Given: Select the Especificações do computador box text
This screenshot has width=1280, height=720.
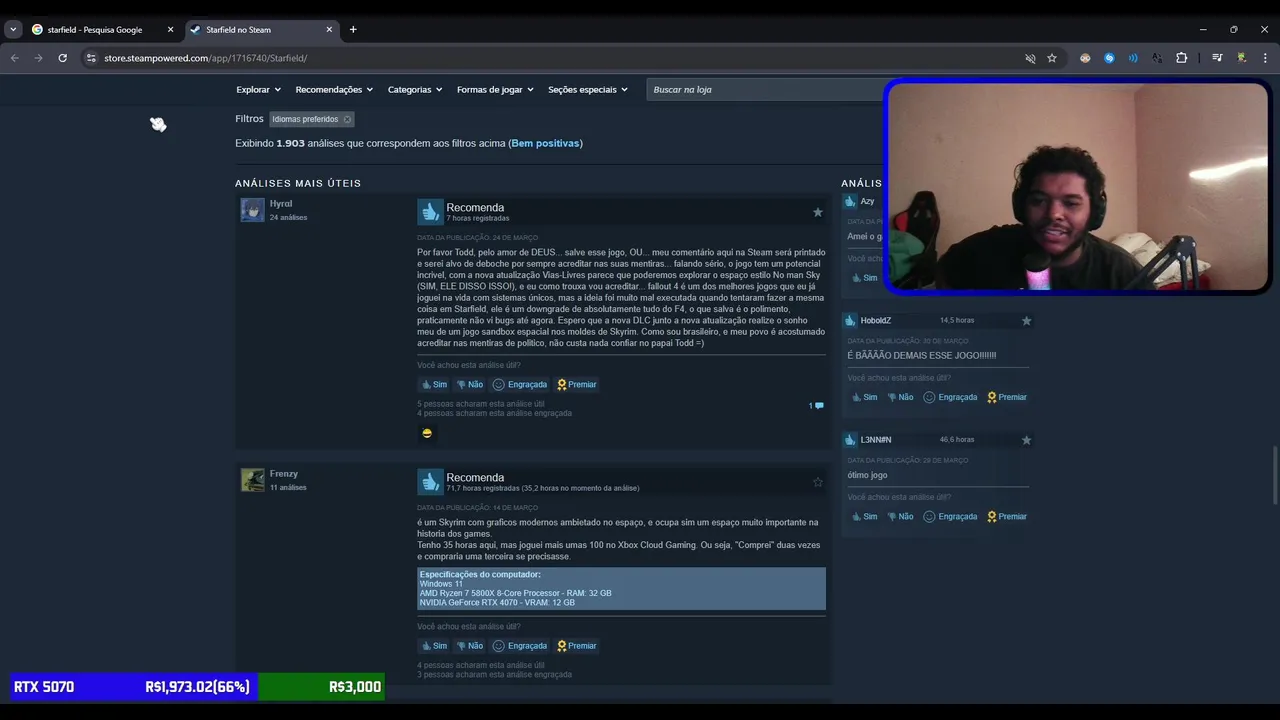Looking at the screenshot, I should (x=621, y=589).
